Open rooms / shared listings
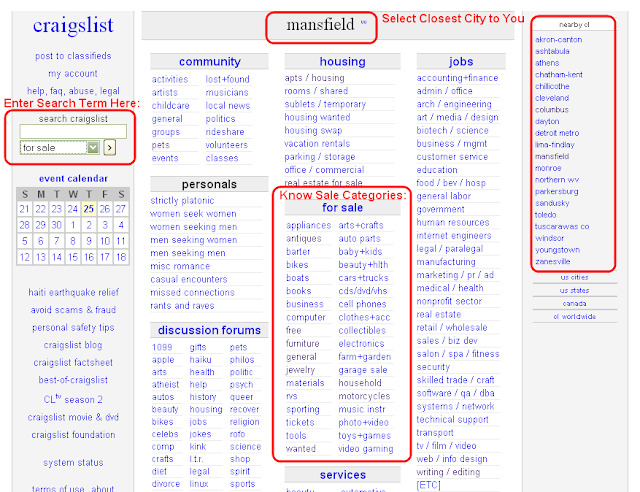The height and width of the screenshot is (492, 640). 316,91
